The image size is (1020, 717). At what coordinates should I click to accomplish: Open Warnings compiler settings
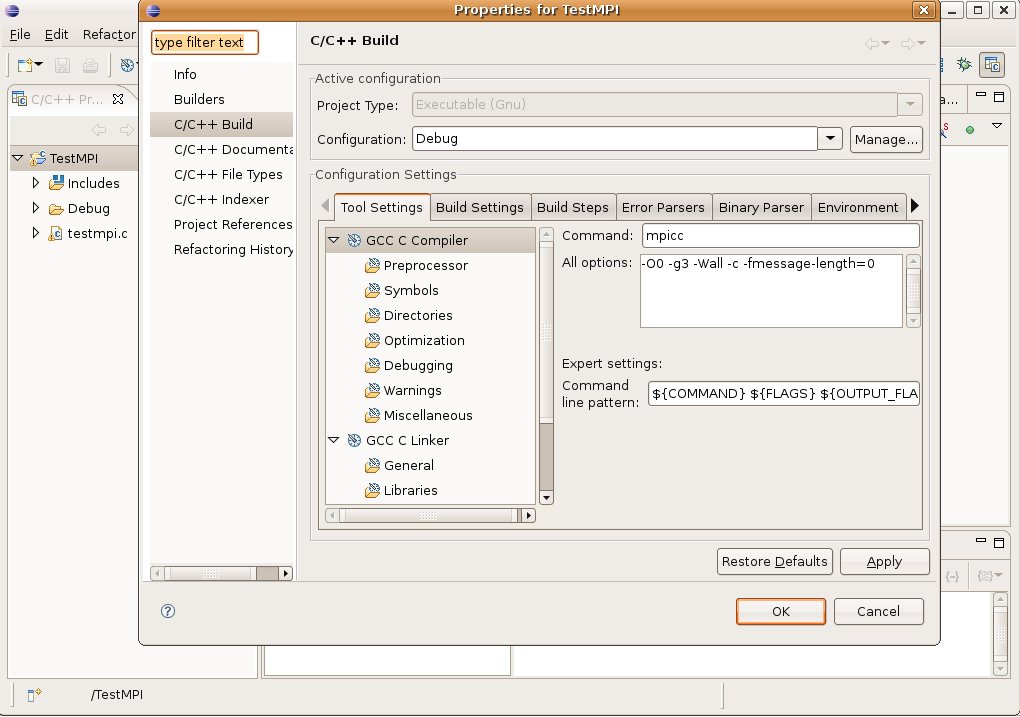click(x=412, y=390)
